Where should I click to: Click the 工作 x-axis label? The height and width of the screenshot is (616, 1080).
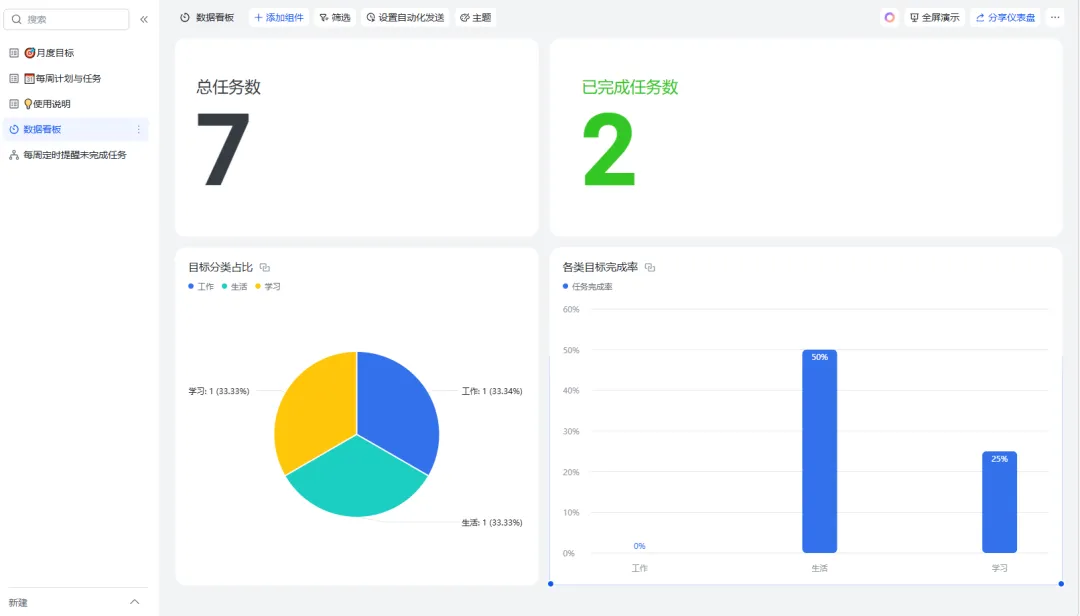(x=640, y=568)
